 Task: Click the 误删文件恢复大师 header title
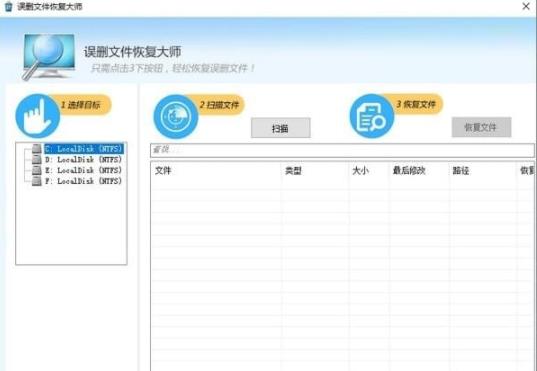(133, 52)
